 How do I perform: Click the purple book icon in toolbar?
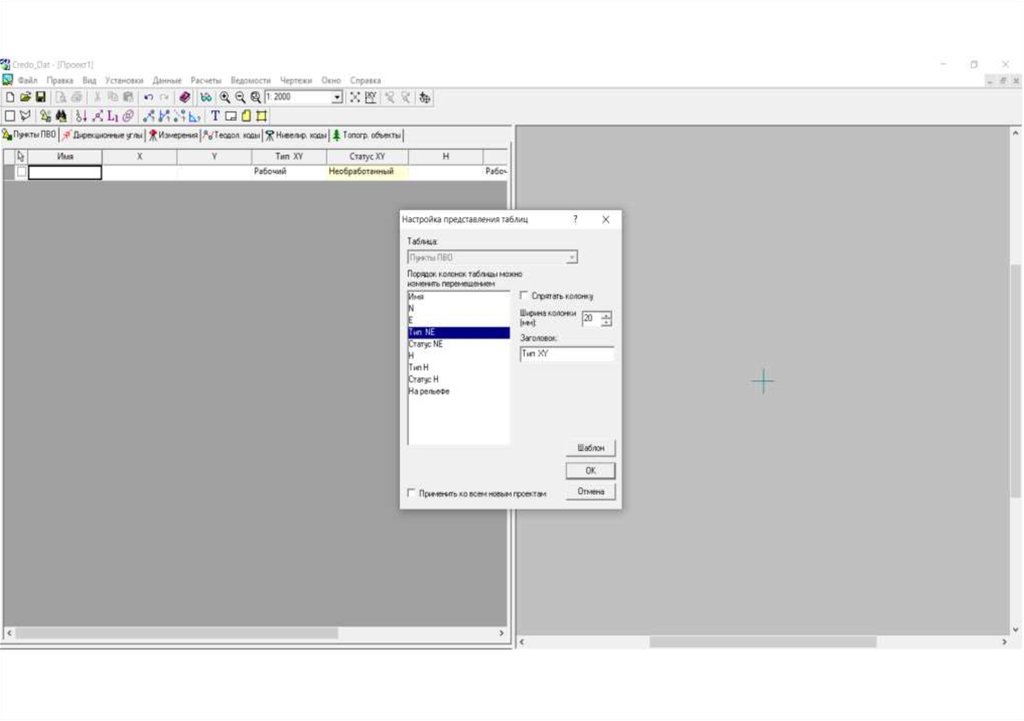pyautogui.click(x=185, y=97)
